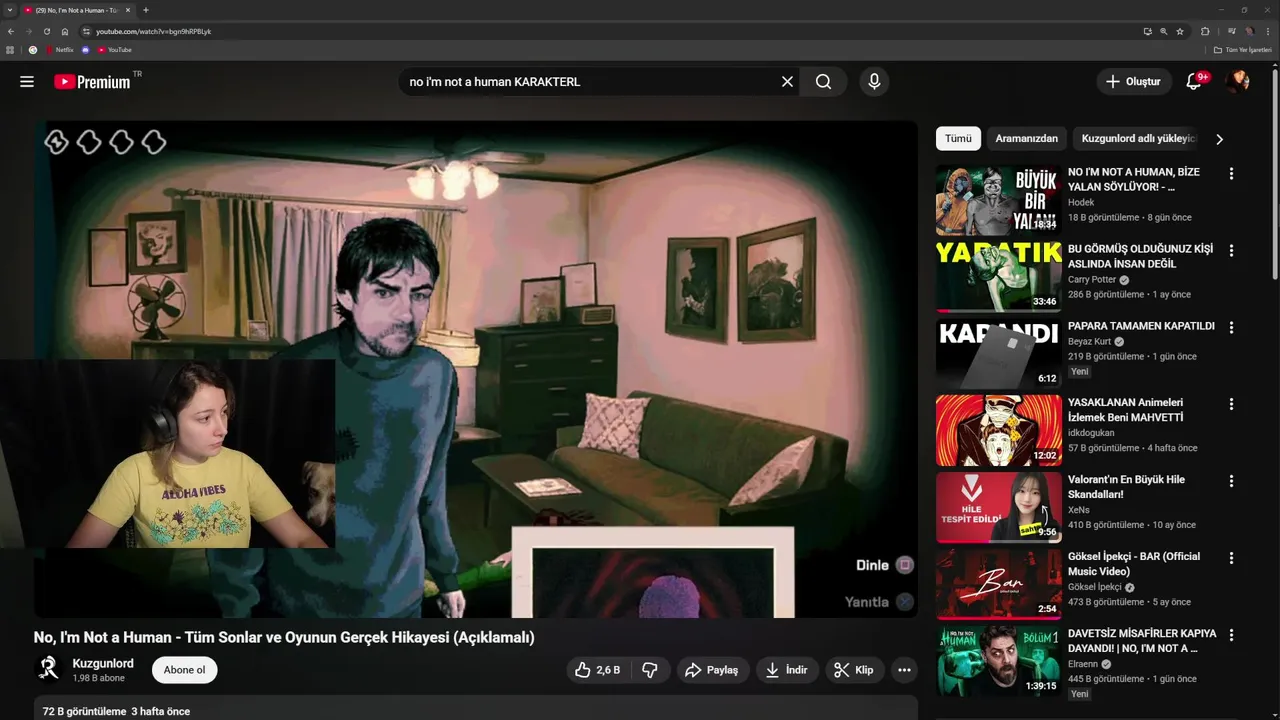Click the video player area
The height and width of the screenshot is (720, 1280).
476,369
